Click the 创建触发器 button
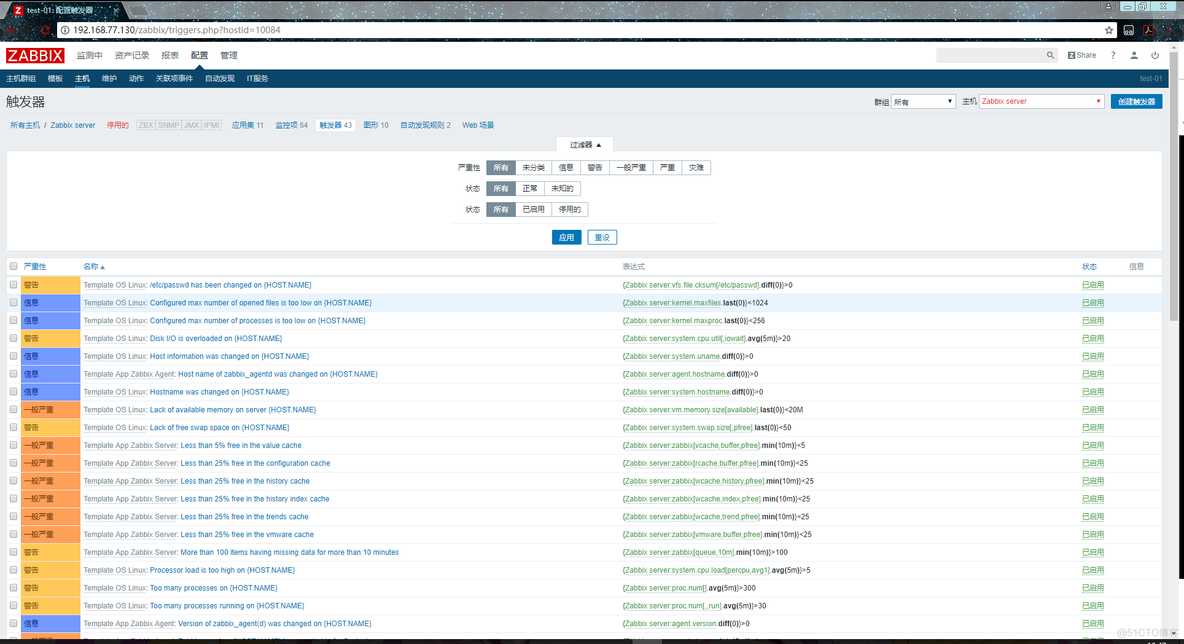Viewport: 1184px width, 644px height. (1136, 101)
